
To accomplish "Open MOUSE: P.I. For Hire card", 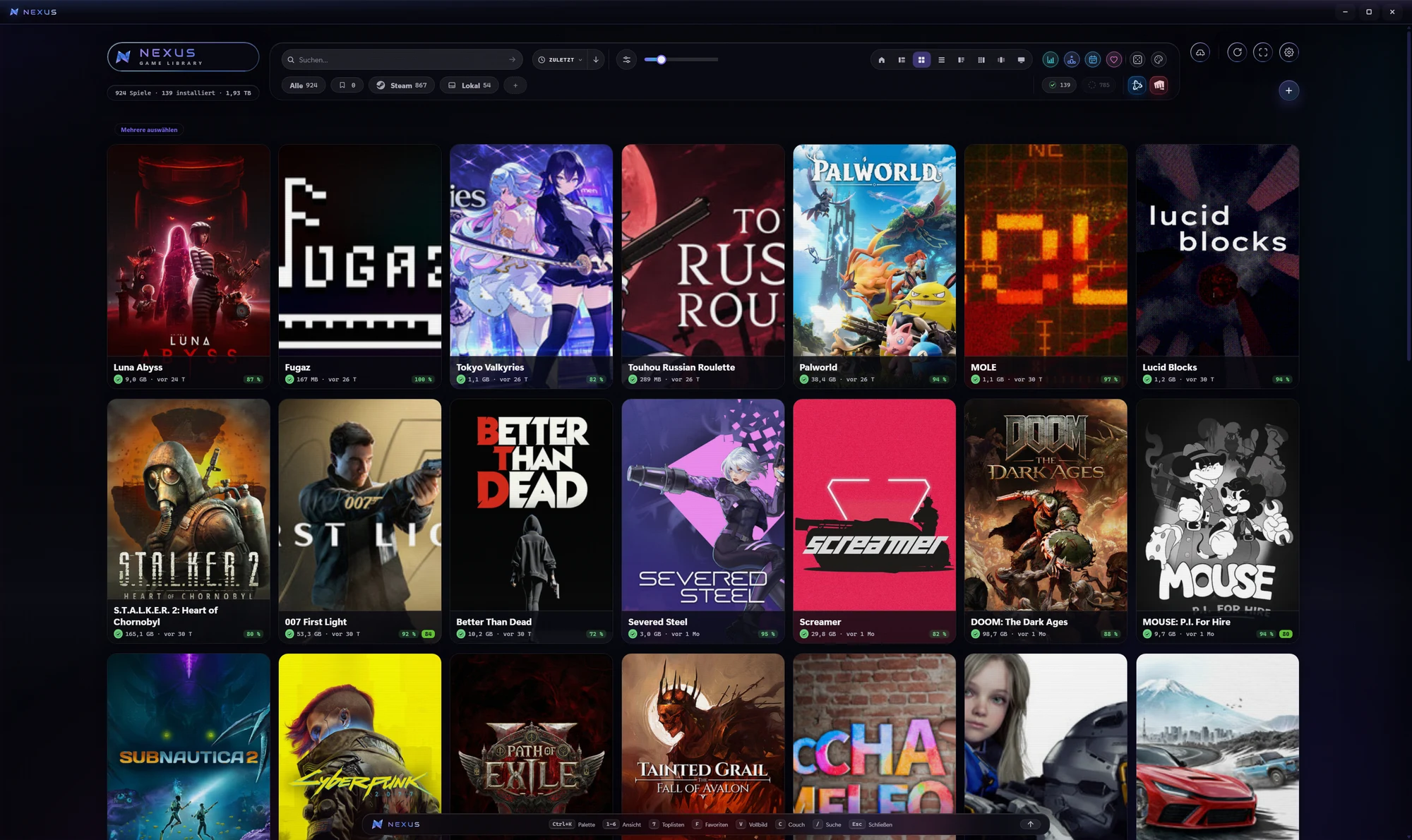I will pyautogui.click(x=1217, y=521).
